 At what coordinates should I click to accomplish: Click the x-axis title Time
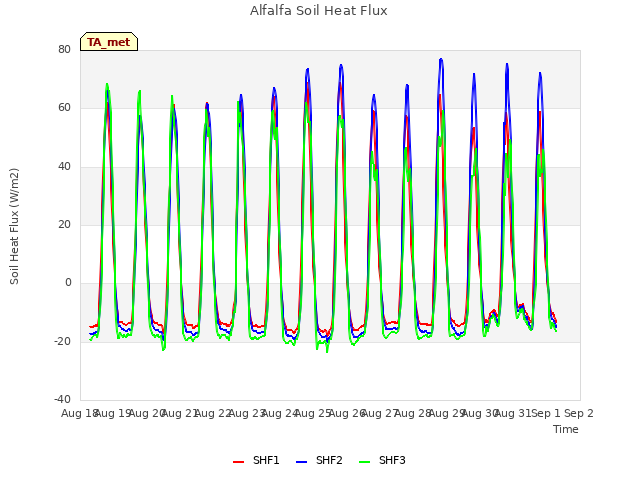pos(566,429)
